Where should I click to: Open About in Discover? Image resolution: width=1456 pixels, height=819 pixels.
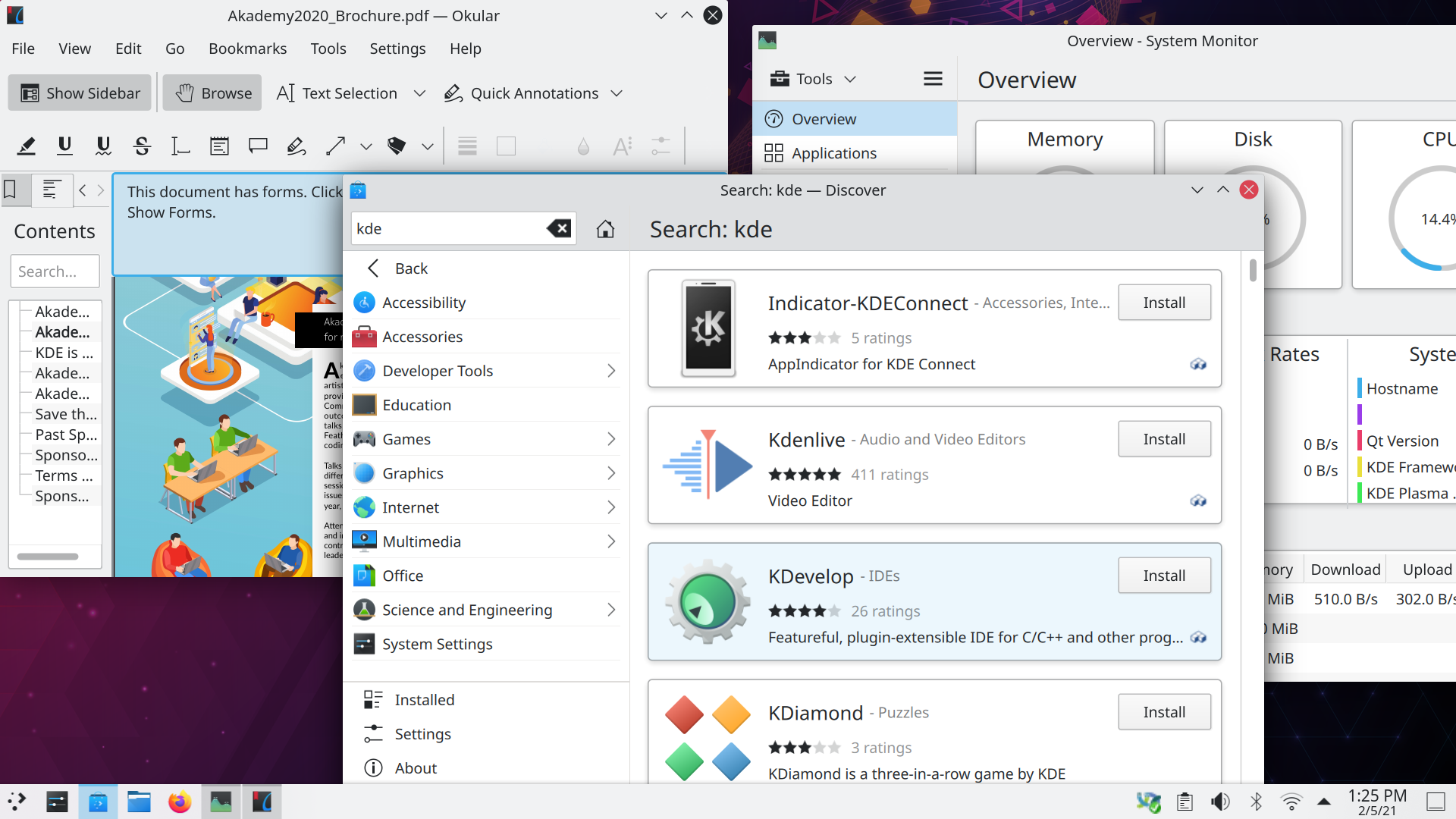pos(486,768)
